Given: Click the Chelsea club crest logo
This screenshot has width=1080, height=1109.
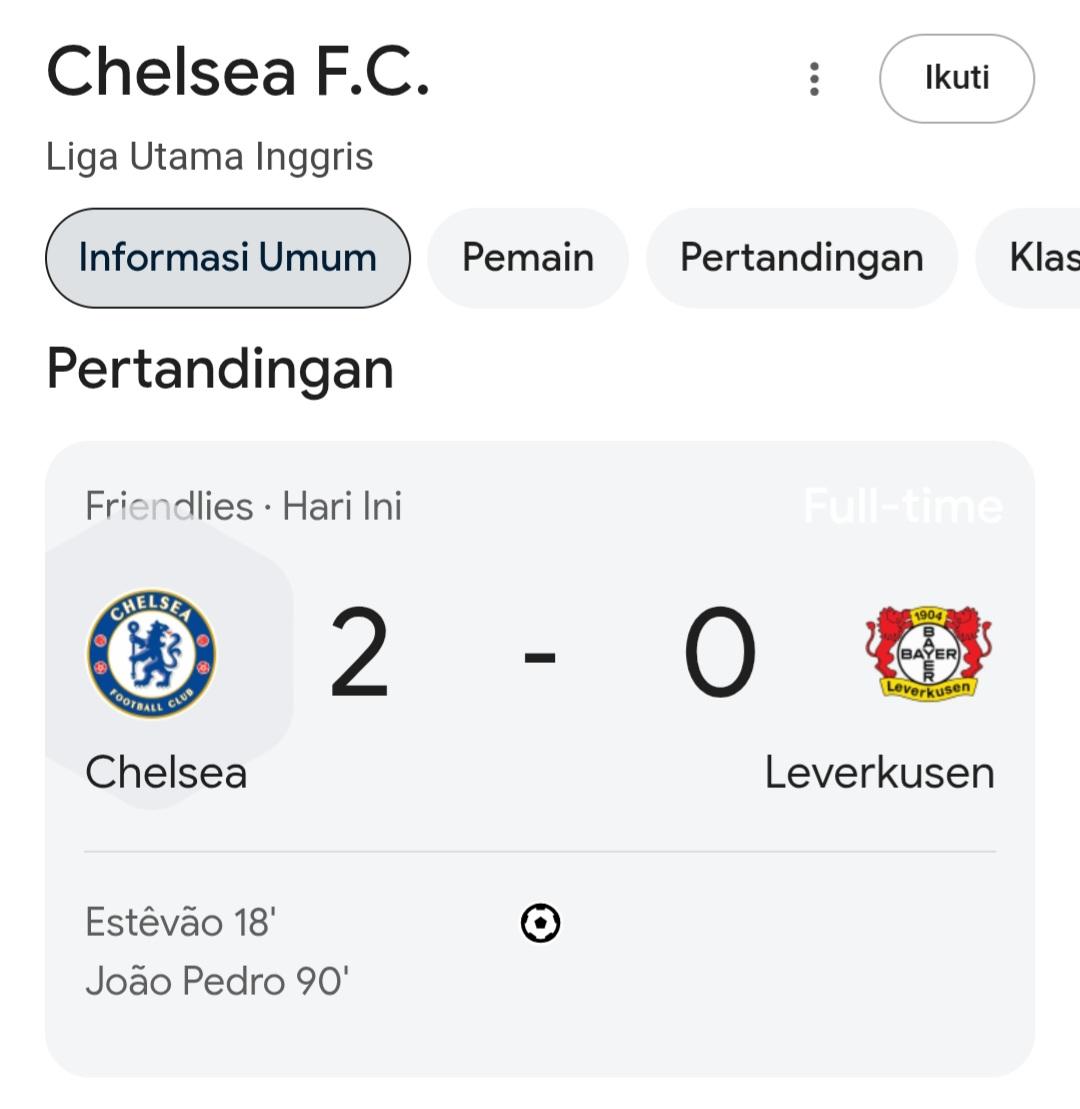Looking at the screenshot, I should 151,653.
